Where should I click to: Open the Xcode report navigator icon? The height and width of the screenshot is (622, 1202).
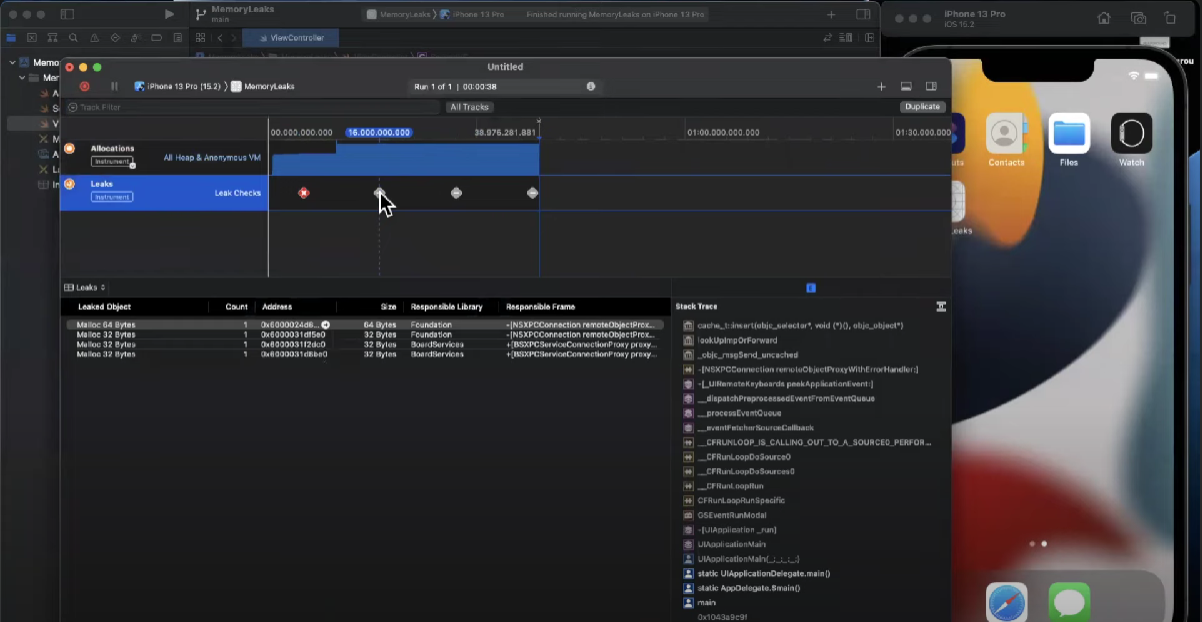177,37
